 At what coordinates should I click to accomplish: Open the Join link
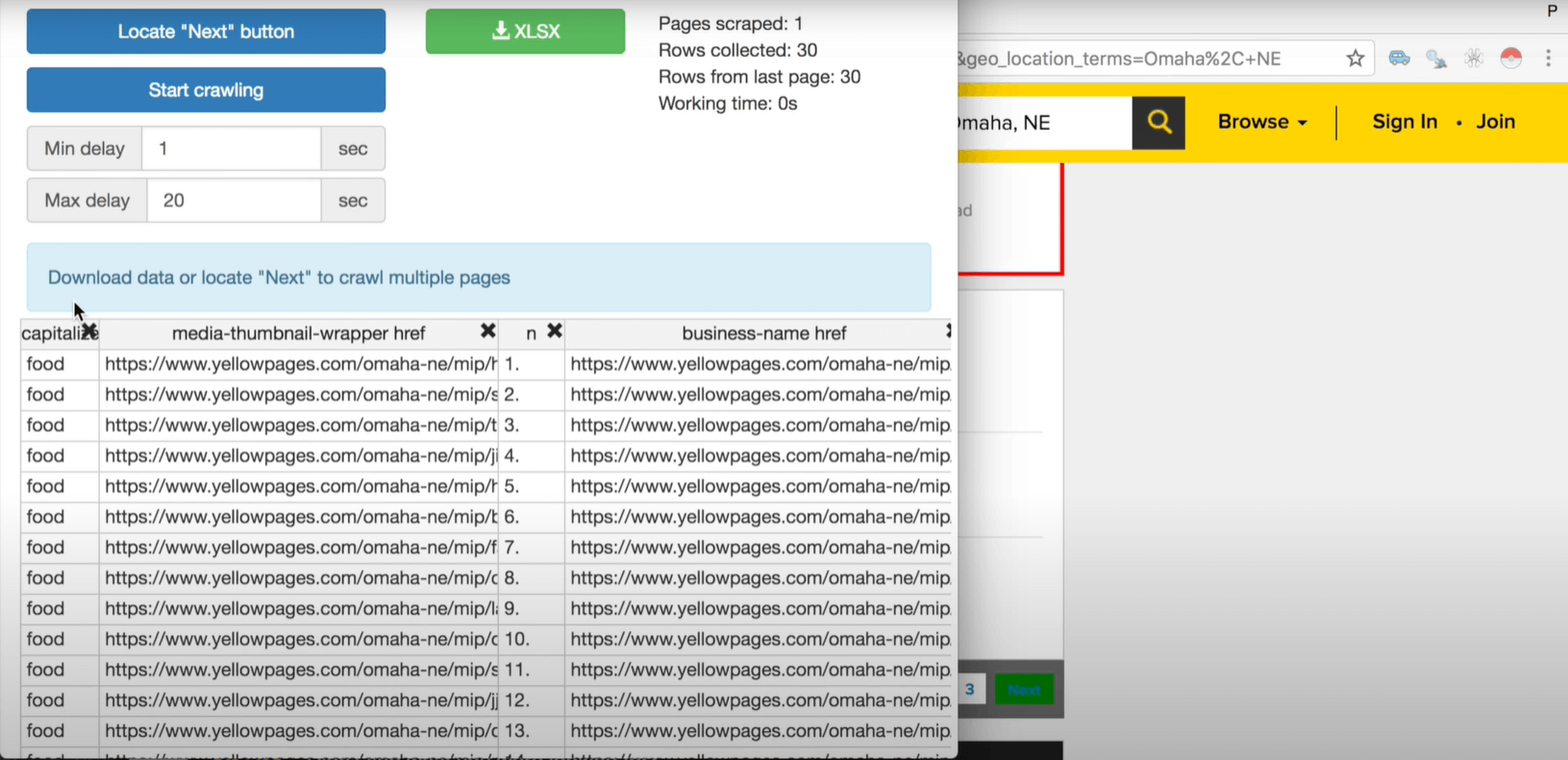pyautogui.click(x=1496, y=122)
